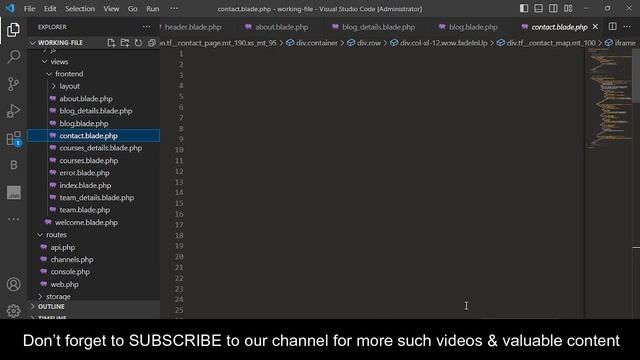This screenshot has width=640, height=360.
Task: Open Source Control view
Action: [x=13, y=84]
